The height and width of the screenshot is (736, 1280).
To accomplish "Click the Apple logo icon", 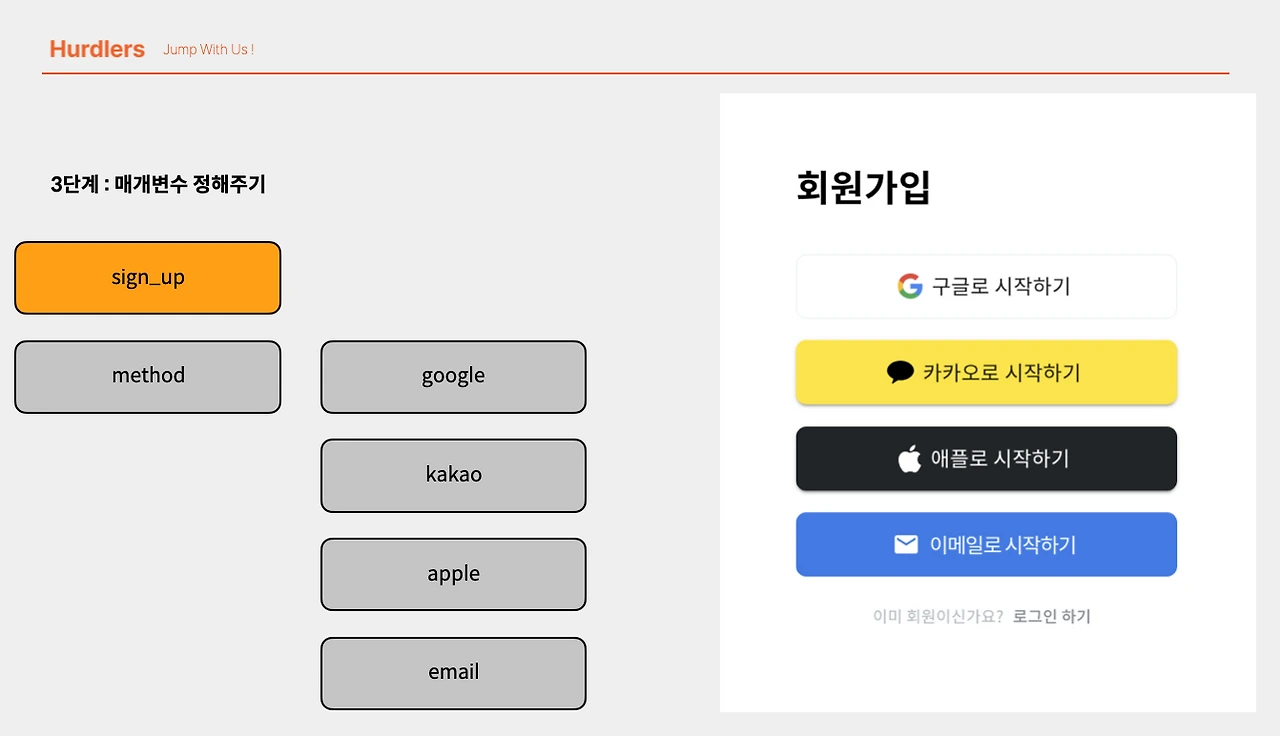I will tap(909, 458).
